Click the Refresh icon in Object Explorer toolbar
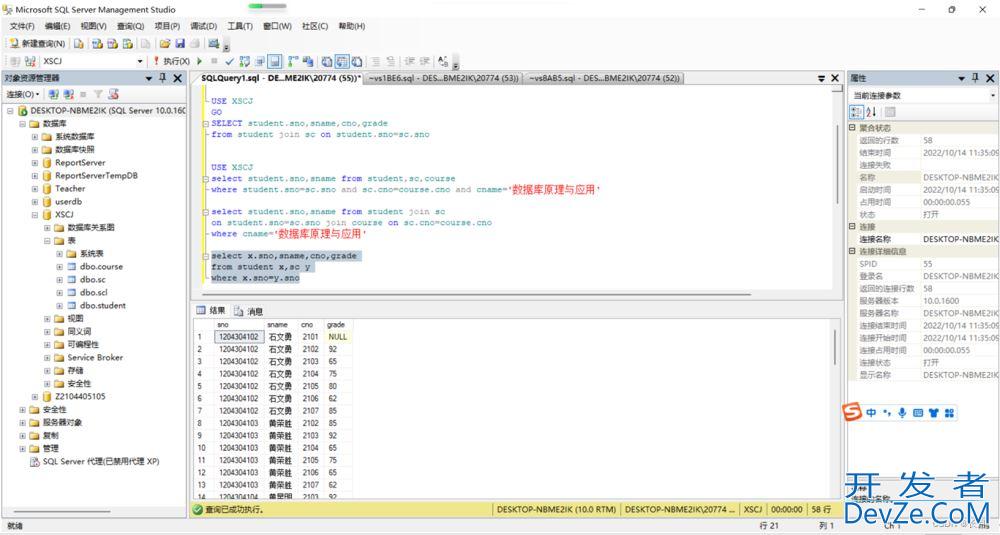 pos(114,94)
